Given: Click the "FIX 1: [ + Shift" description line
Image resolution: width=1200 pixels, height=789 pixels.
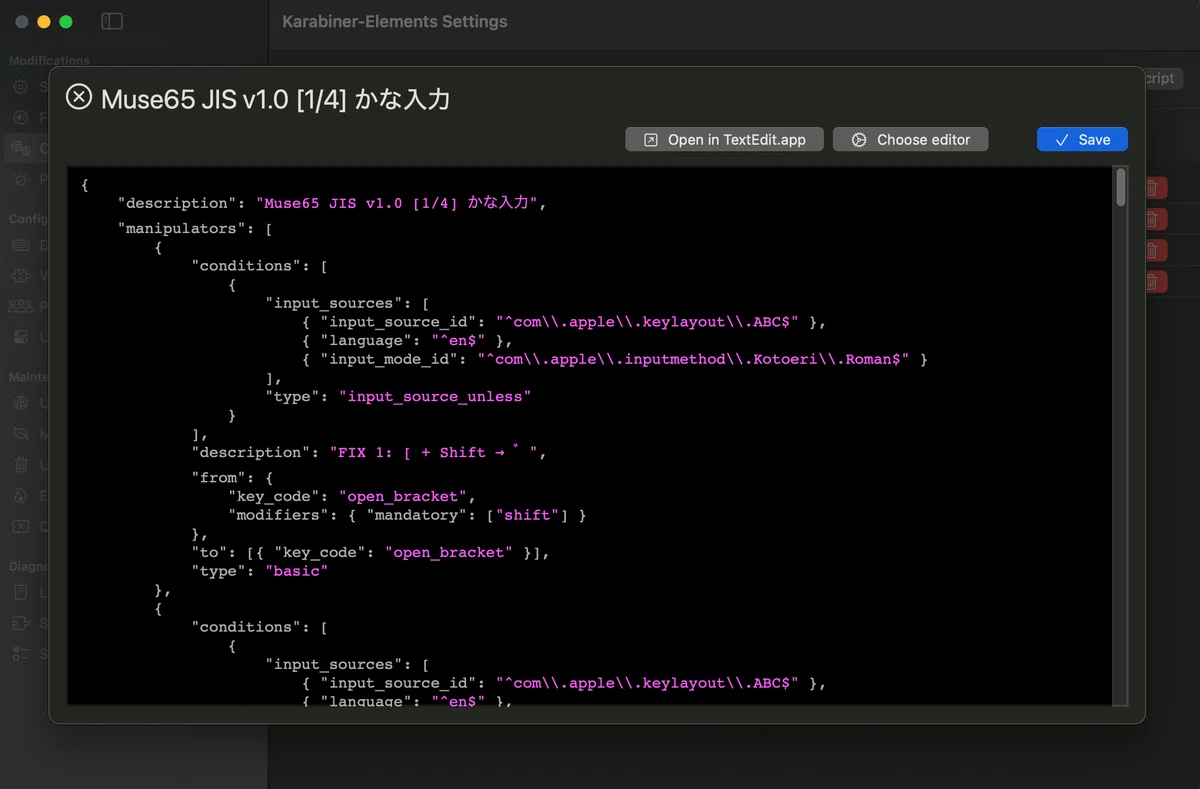Looking at the screenshot, I should pos(370,452).
